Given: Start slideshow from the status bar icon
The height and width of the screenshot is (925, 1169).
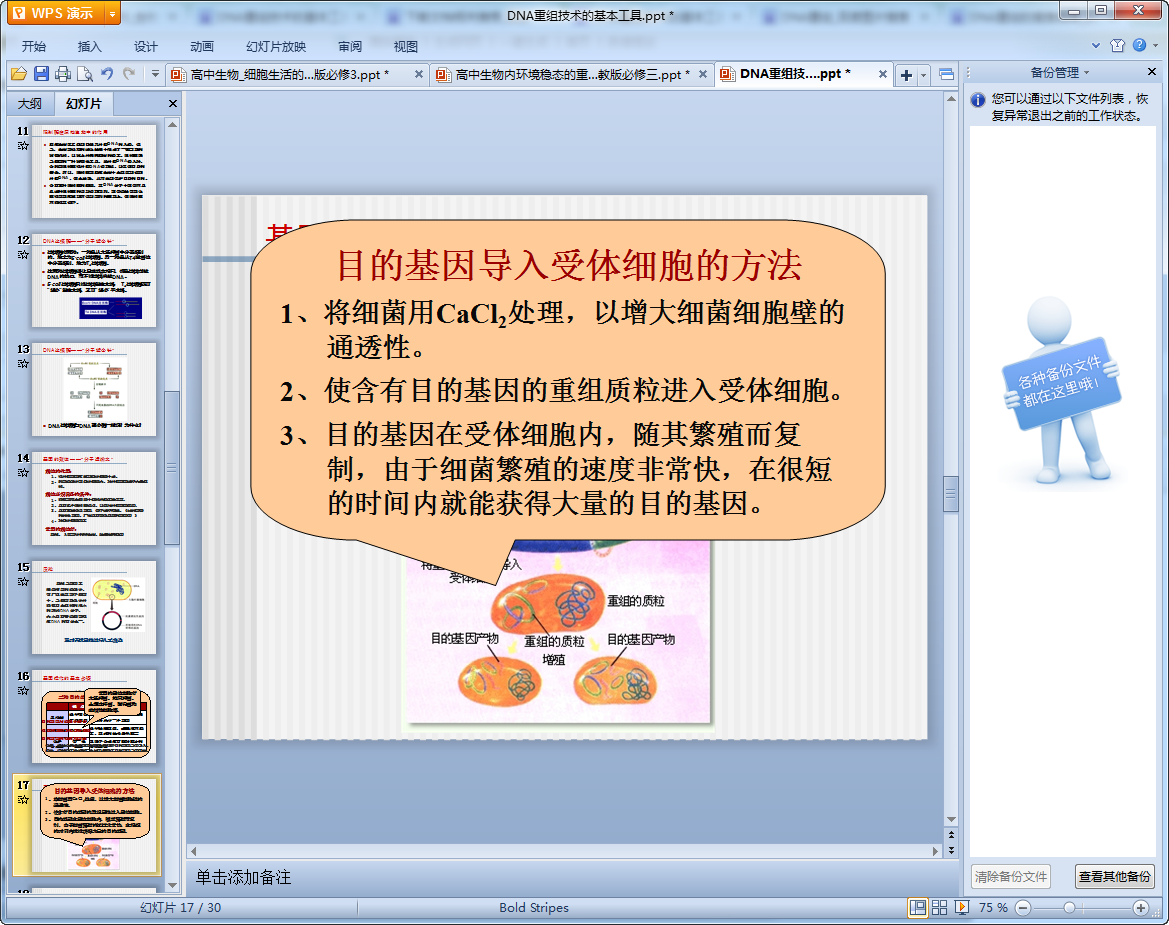Looking at the screenshot, I should (962, 907).
